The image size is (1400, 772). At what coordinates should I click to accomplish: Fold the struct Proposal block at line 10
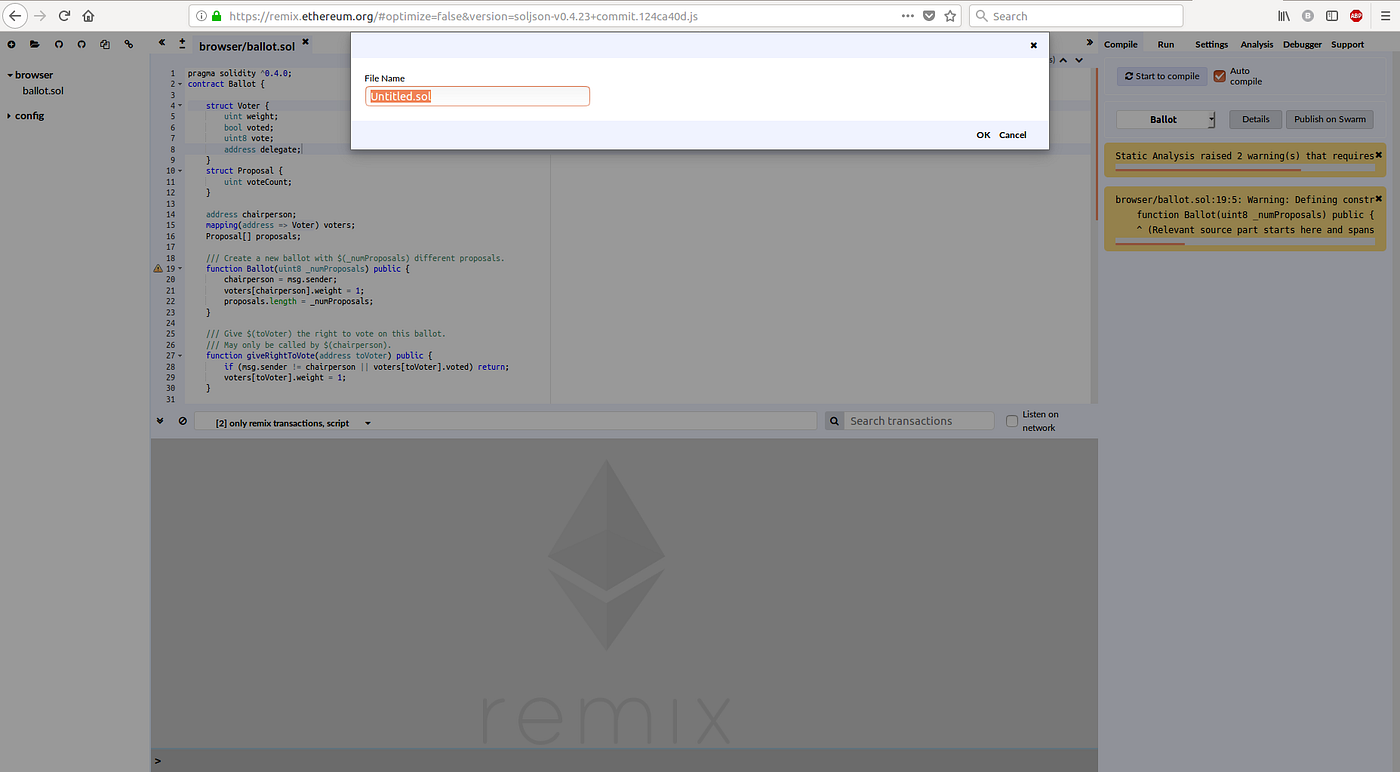[x=180, y=171]
